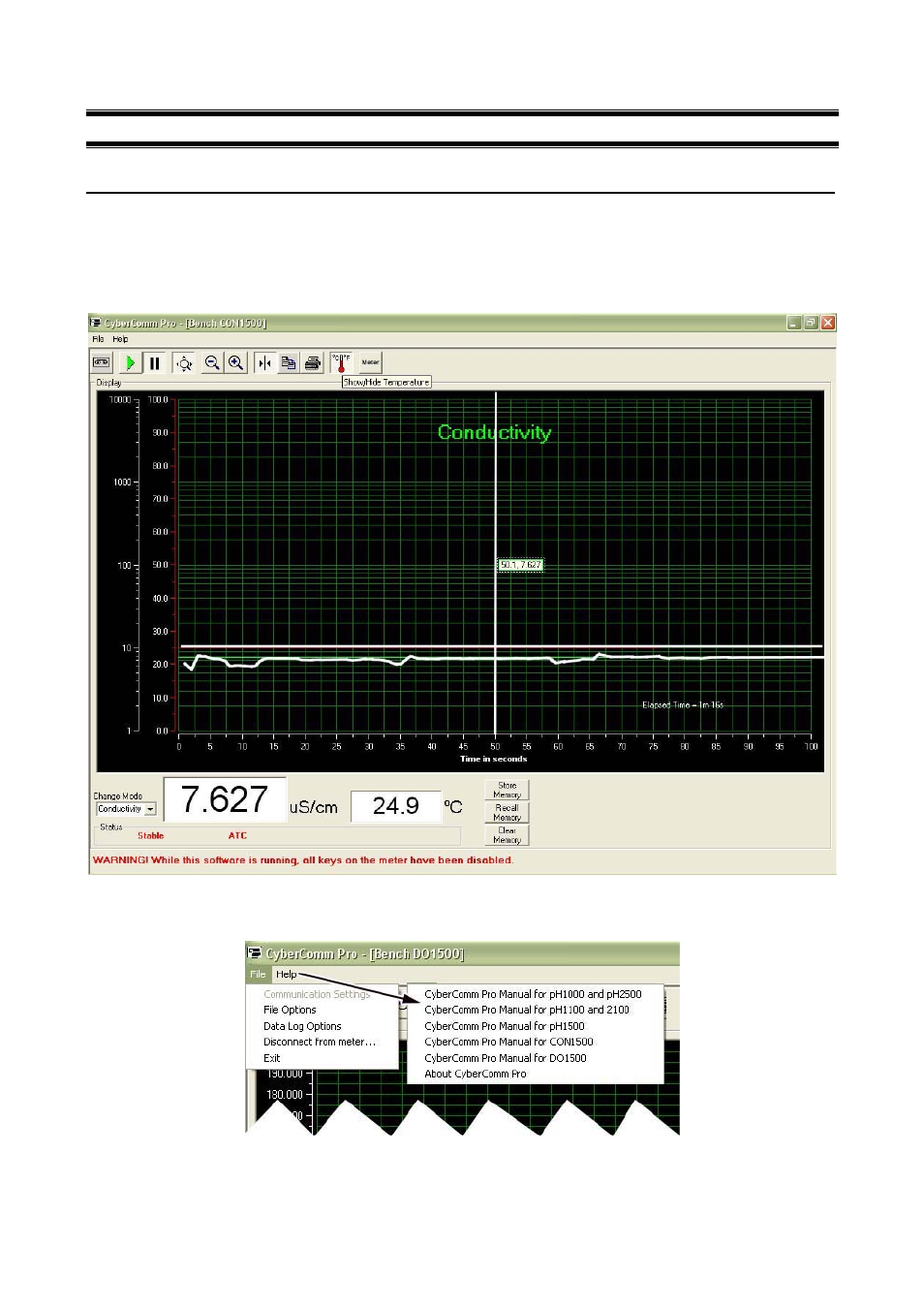Start logging with the green play button
Screen dimensions: 924x1309
pyautogui.click(x=130, y=362)
